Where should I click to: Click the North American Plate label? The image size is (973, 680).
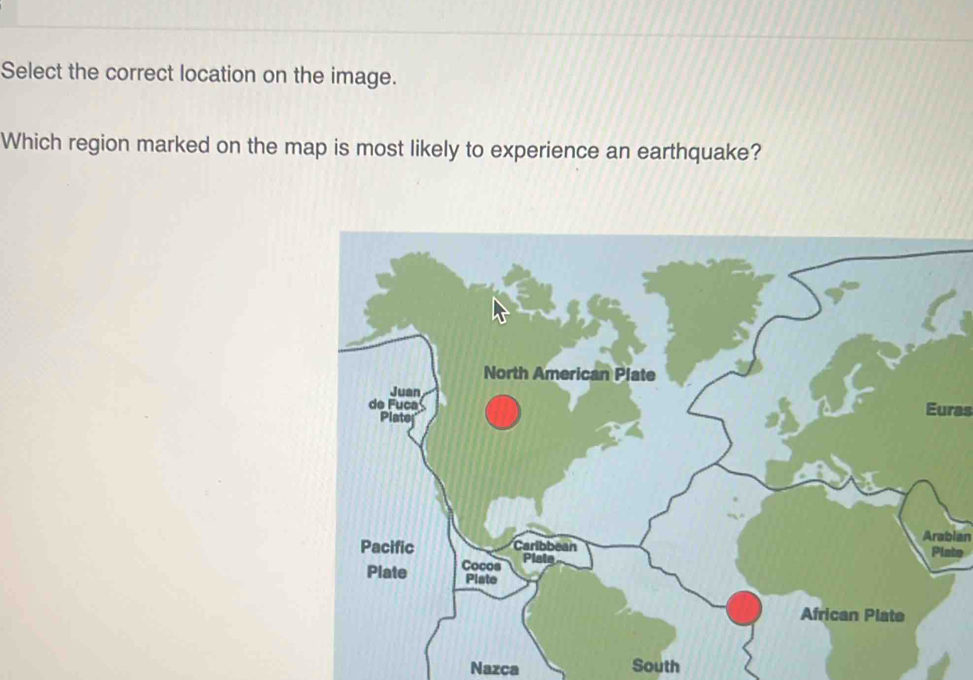(569, 373)
